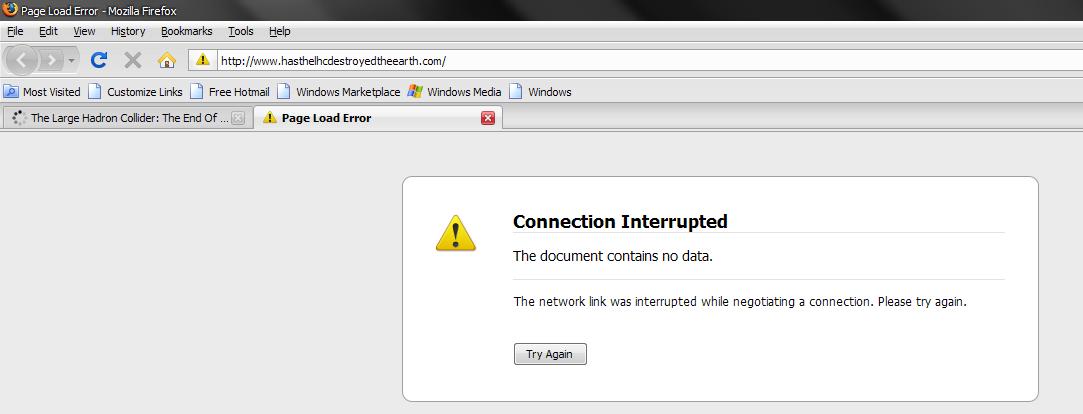Open the Windows Media bookmark

coord(454,92)
